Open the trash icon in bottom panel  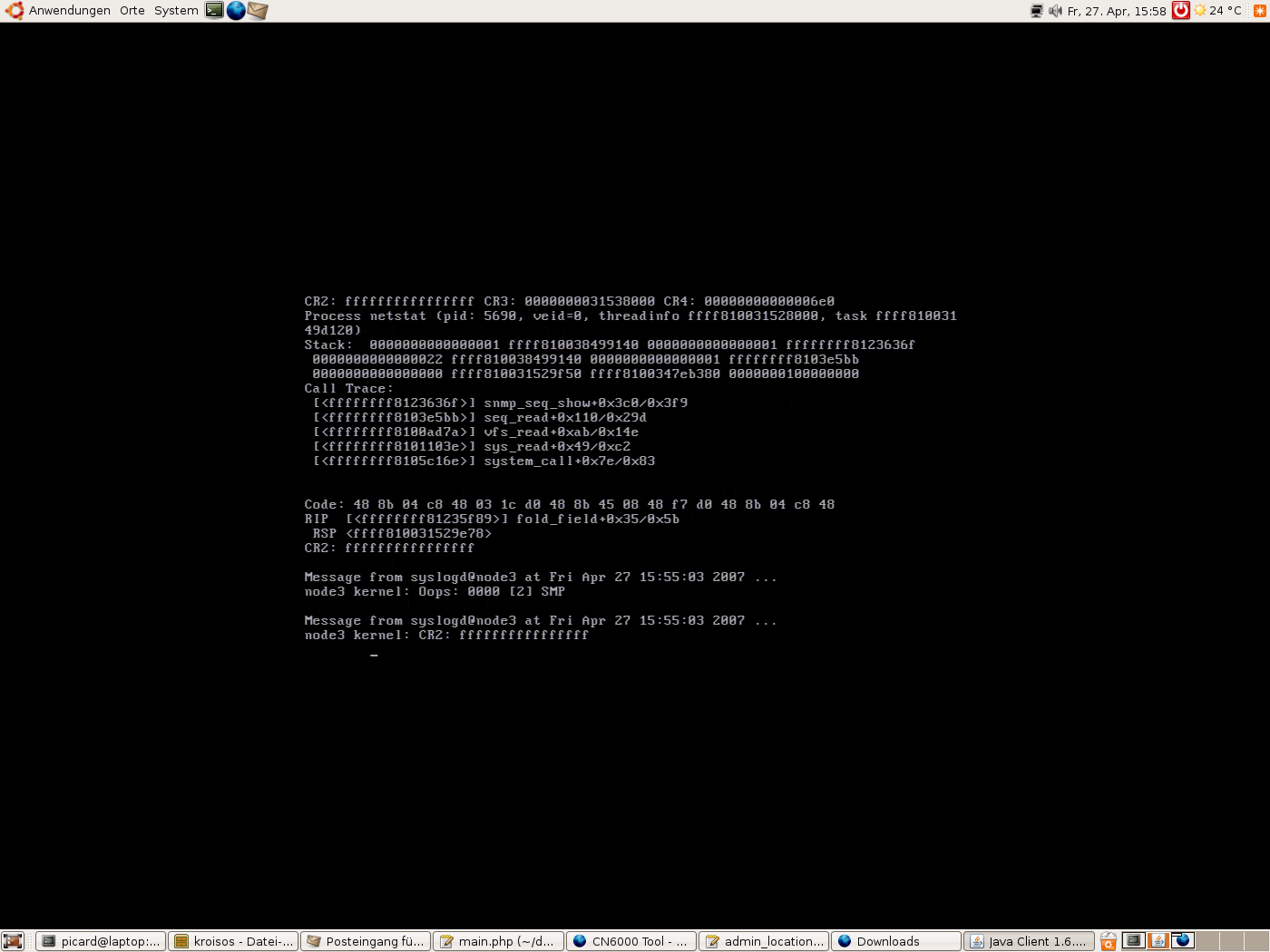pos(1109,941)
